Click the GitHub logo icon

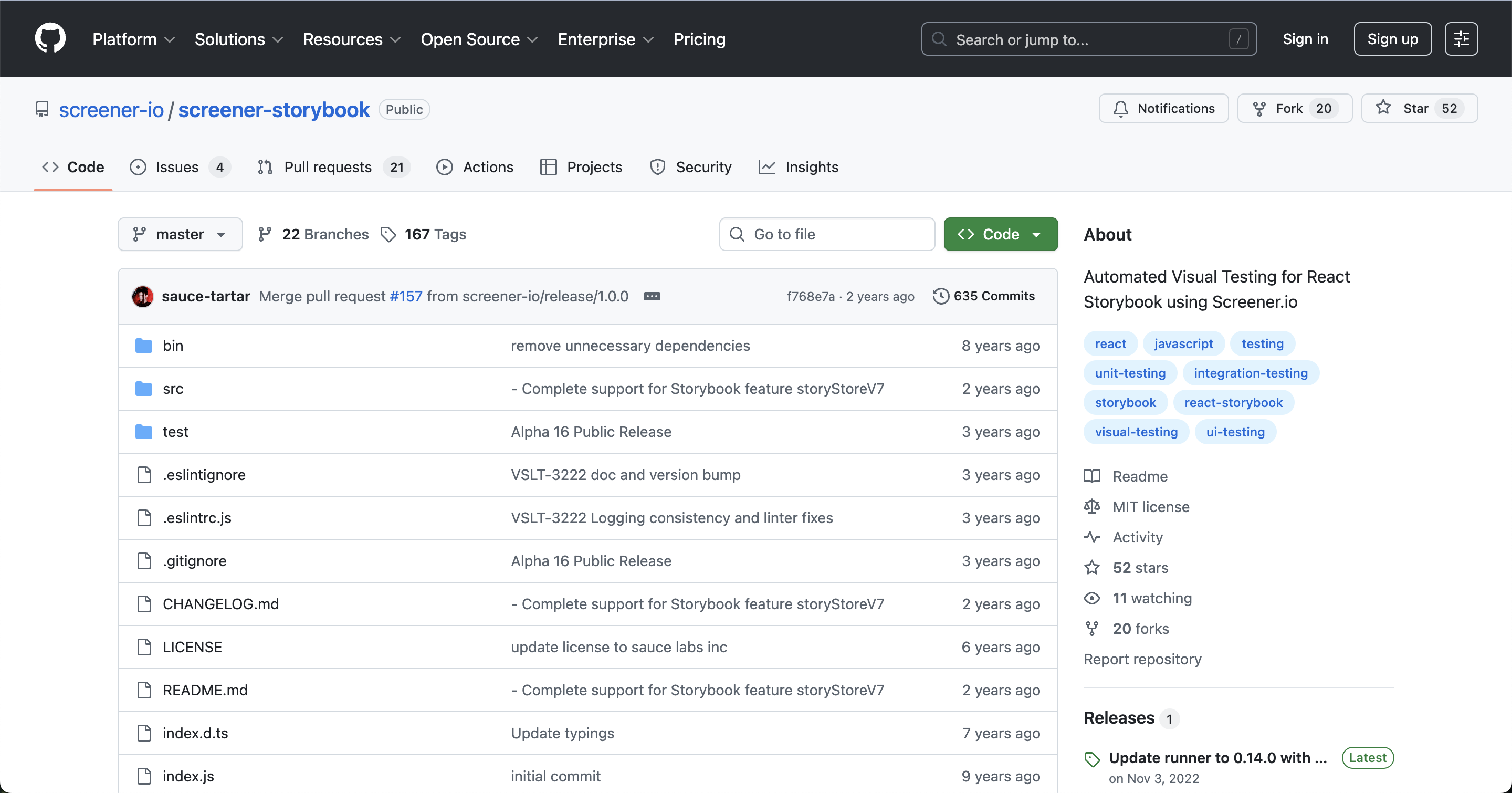(50, 39)
